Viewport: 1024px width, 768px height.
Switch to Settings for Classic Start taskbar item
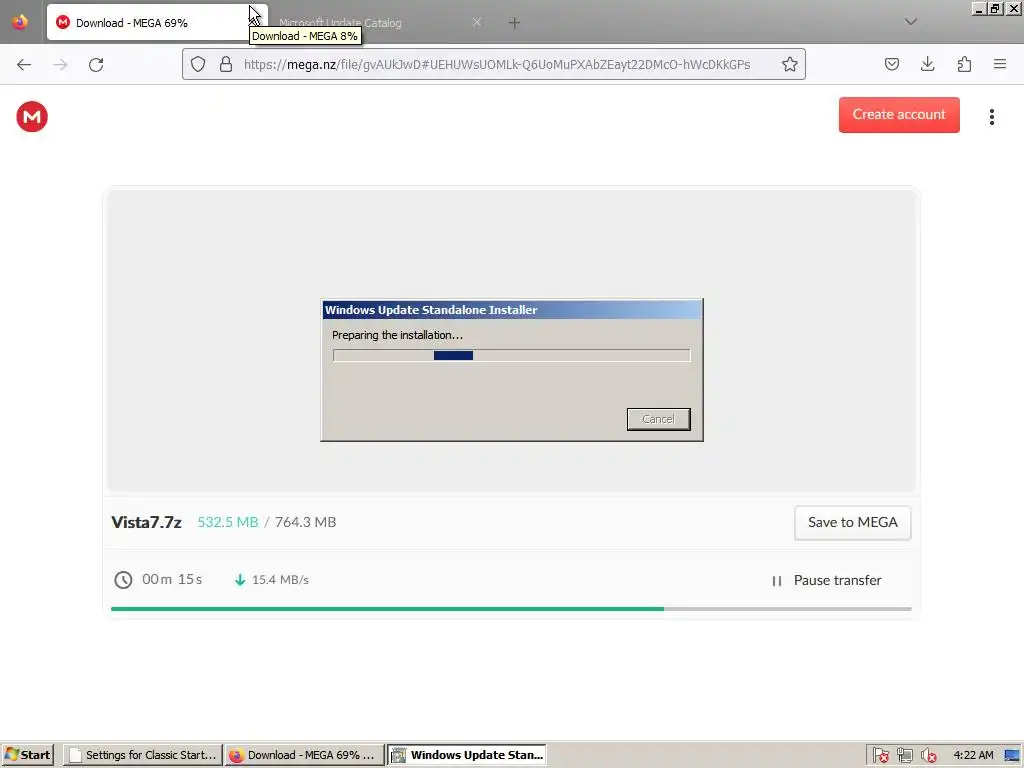point(143,755)
